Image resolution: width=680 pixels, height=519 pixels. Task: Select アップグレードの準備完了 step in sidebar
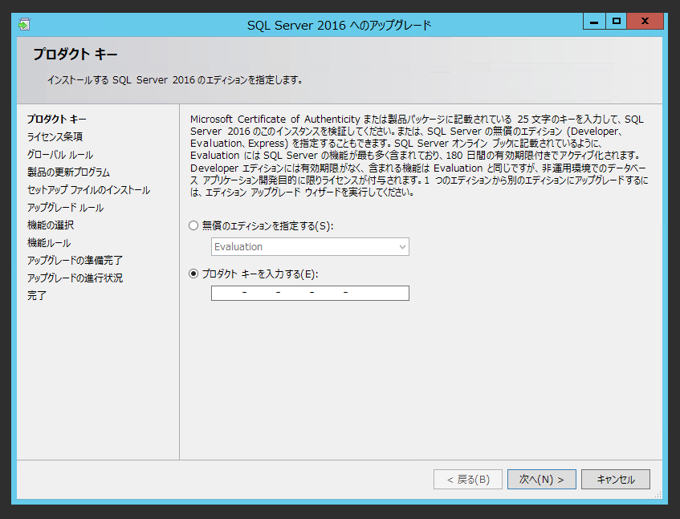75,260
